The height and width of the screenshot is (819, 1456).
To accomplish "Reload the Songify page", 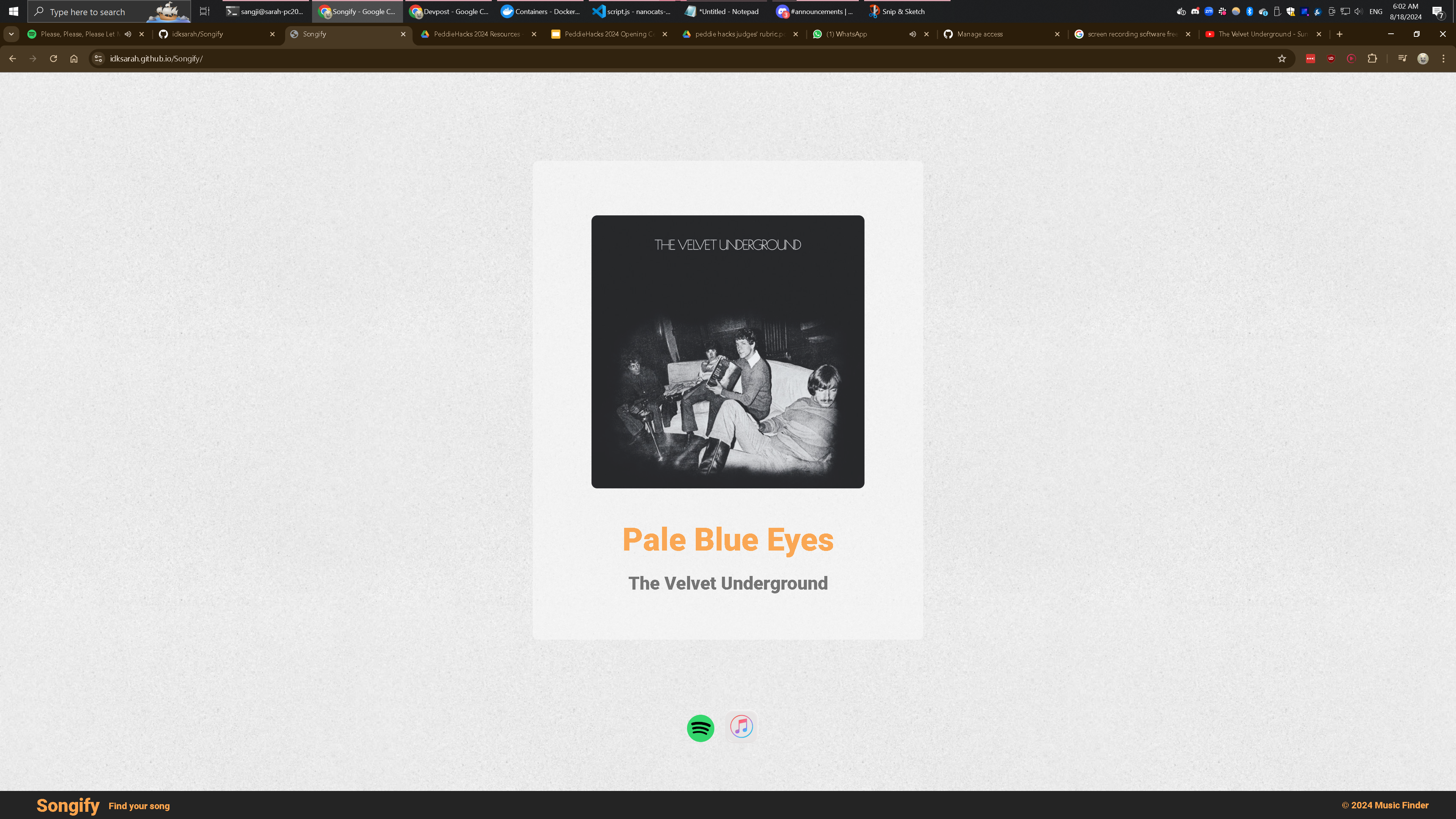I will [x=53, y=59].
